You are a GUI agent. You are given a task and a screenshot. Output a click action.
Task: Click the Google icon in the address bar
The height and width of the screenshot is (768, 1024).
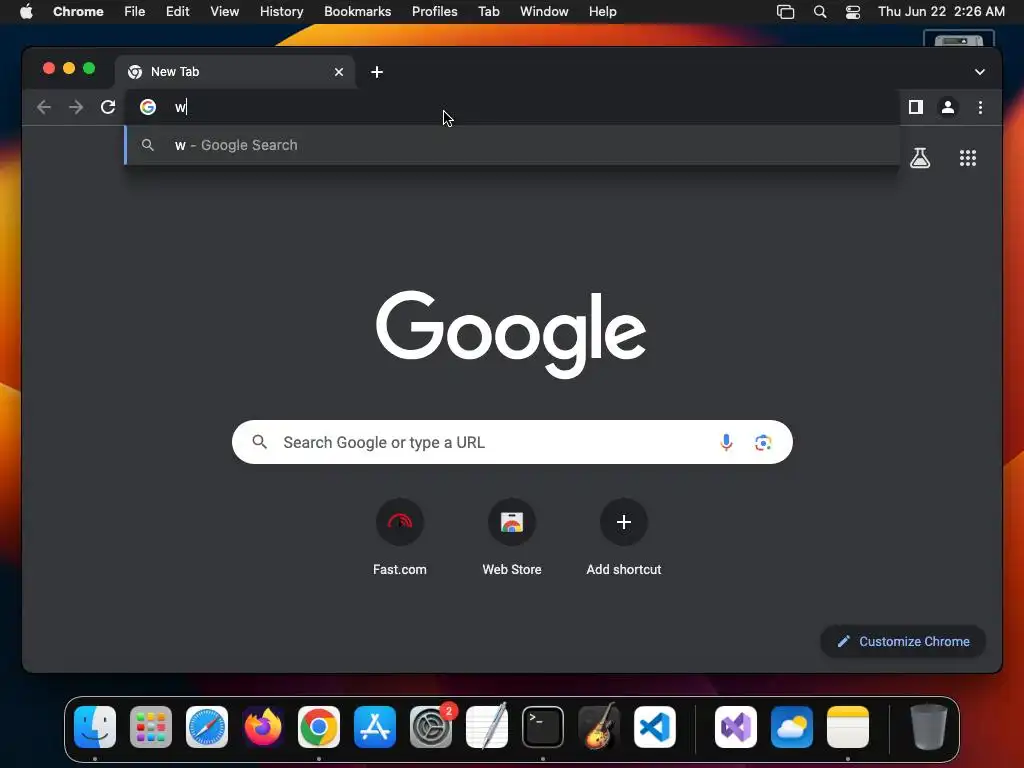[x=148, y=107]
